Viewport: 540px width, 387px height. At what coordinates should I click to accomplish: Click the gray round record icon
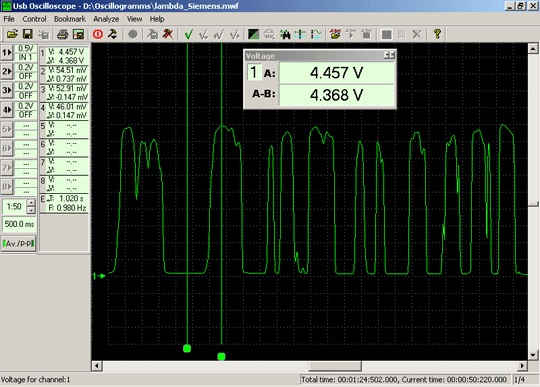133,34
